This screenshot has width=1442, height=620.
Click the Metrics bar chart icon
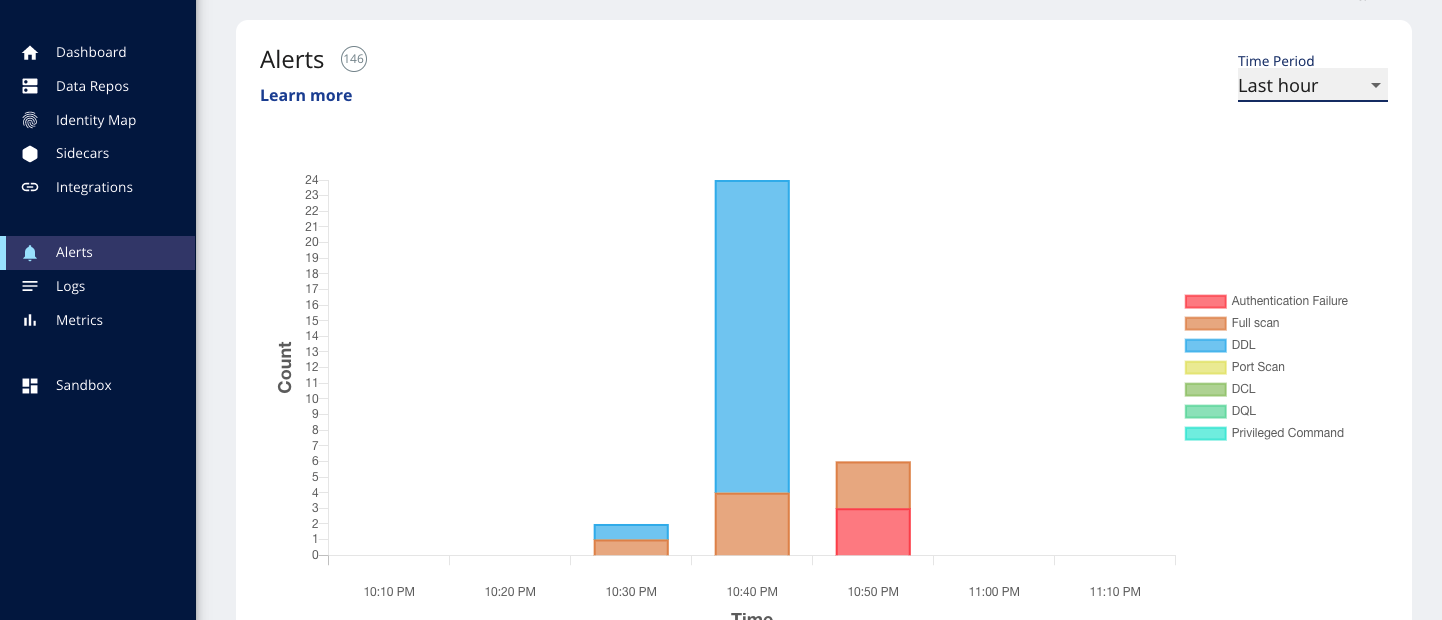(30, 321)
